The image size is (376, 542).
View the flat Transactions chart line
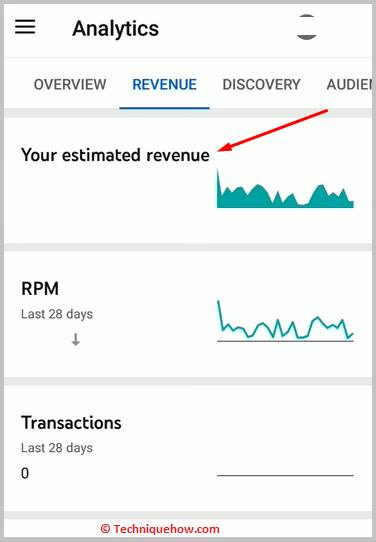pos(285,476)
